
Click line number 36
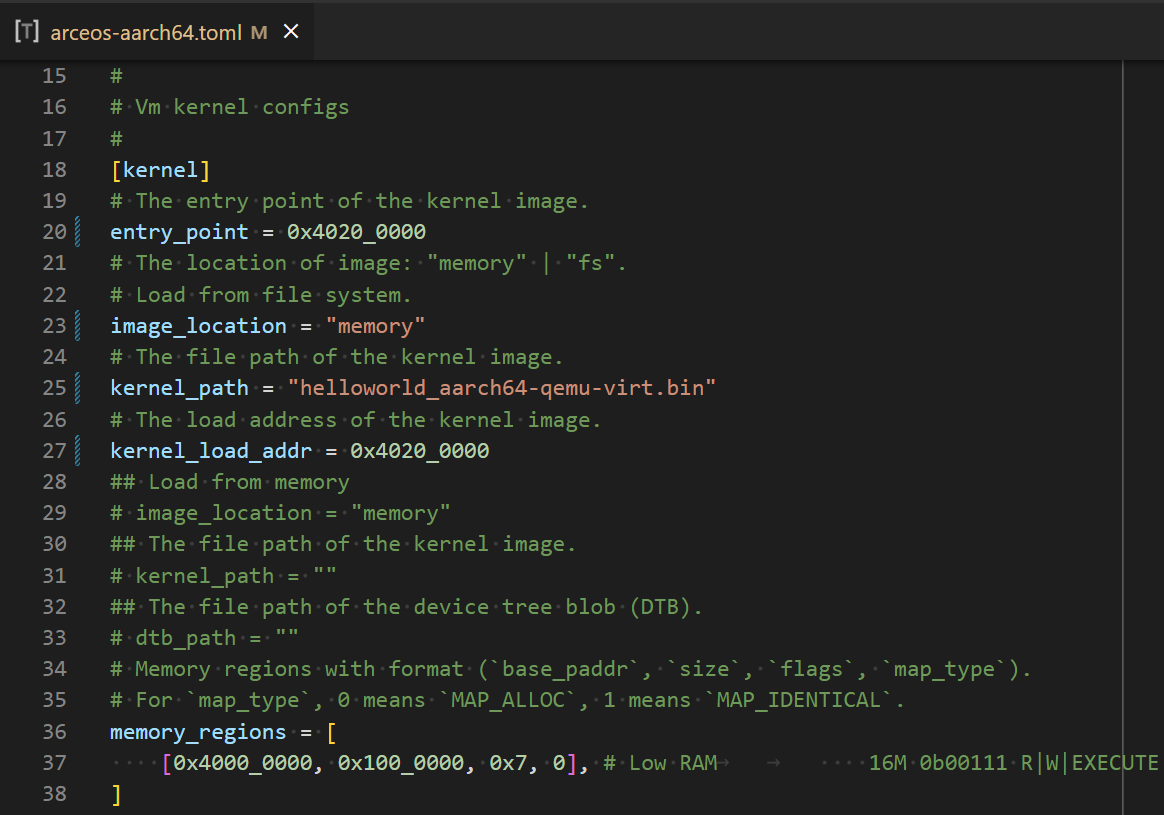coord(54,732)
